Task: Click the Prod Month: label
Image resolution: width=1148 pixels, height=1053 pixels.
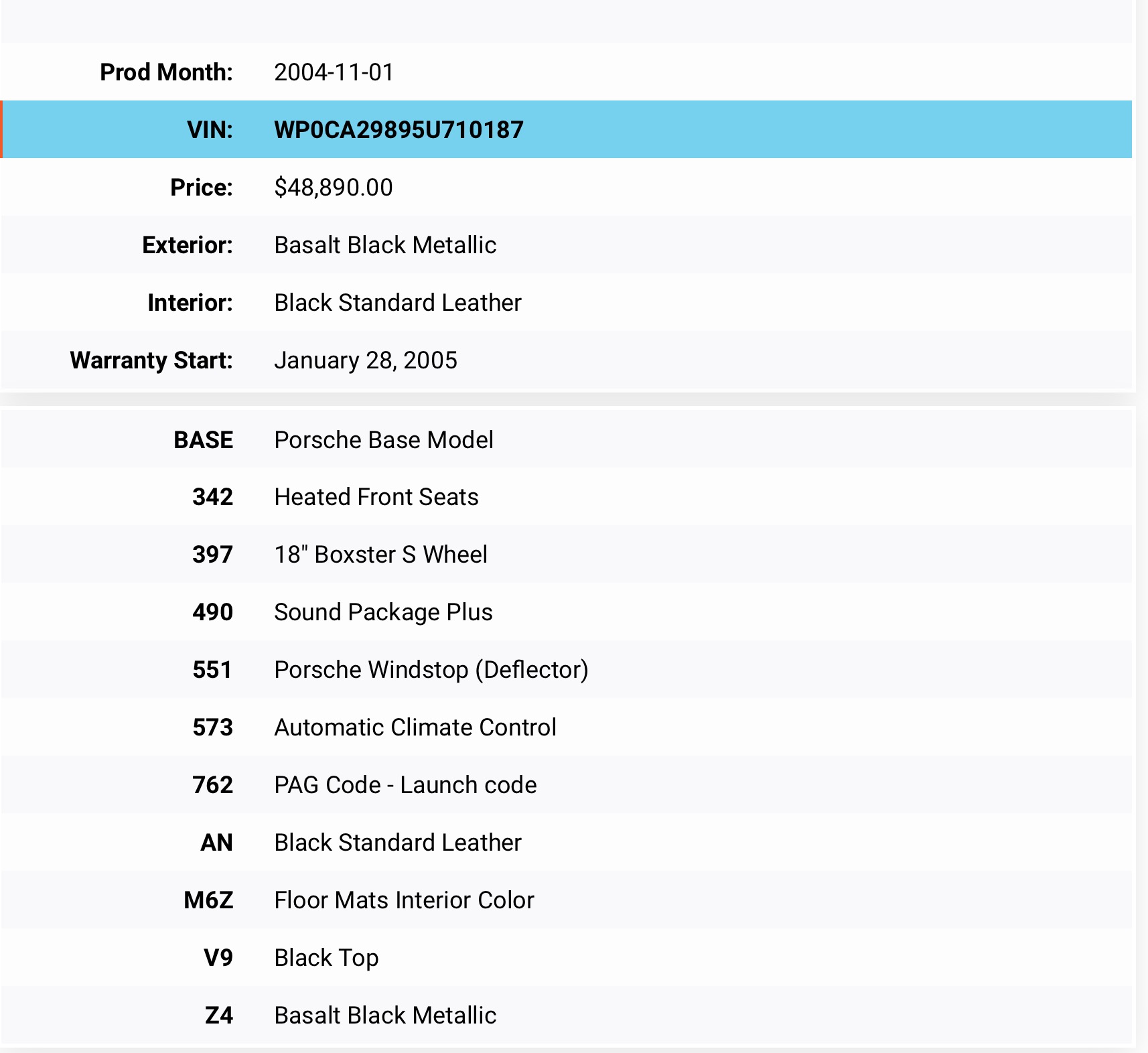Action: pos(166,72)
